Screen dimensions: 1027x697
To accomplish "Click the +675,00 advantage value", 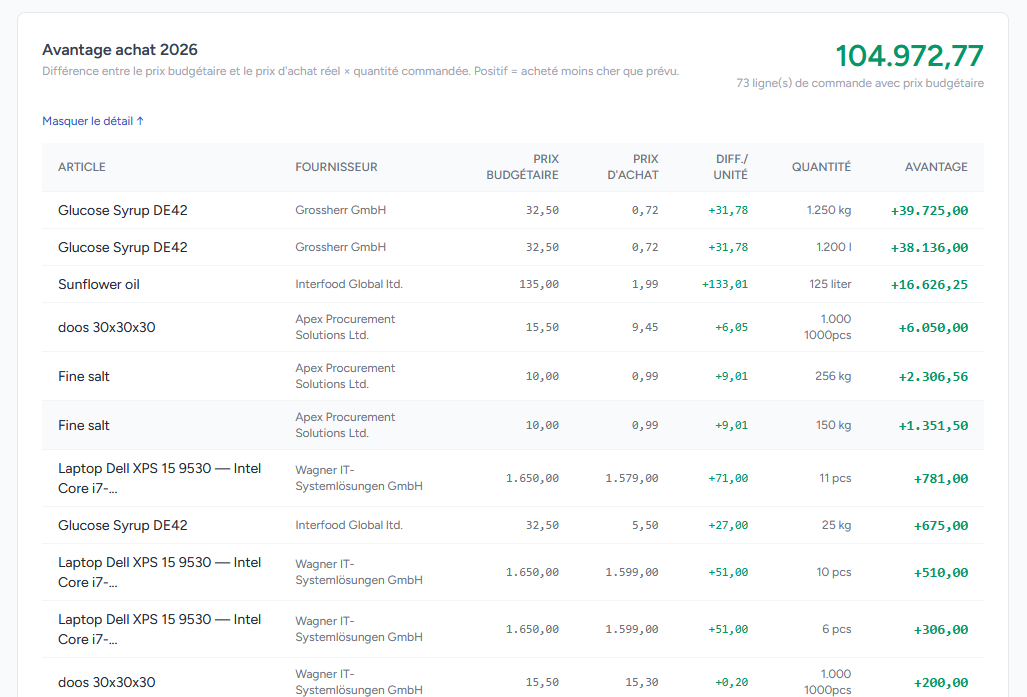I will [x=941, y=526].
